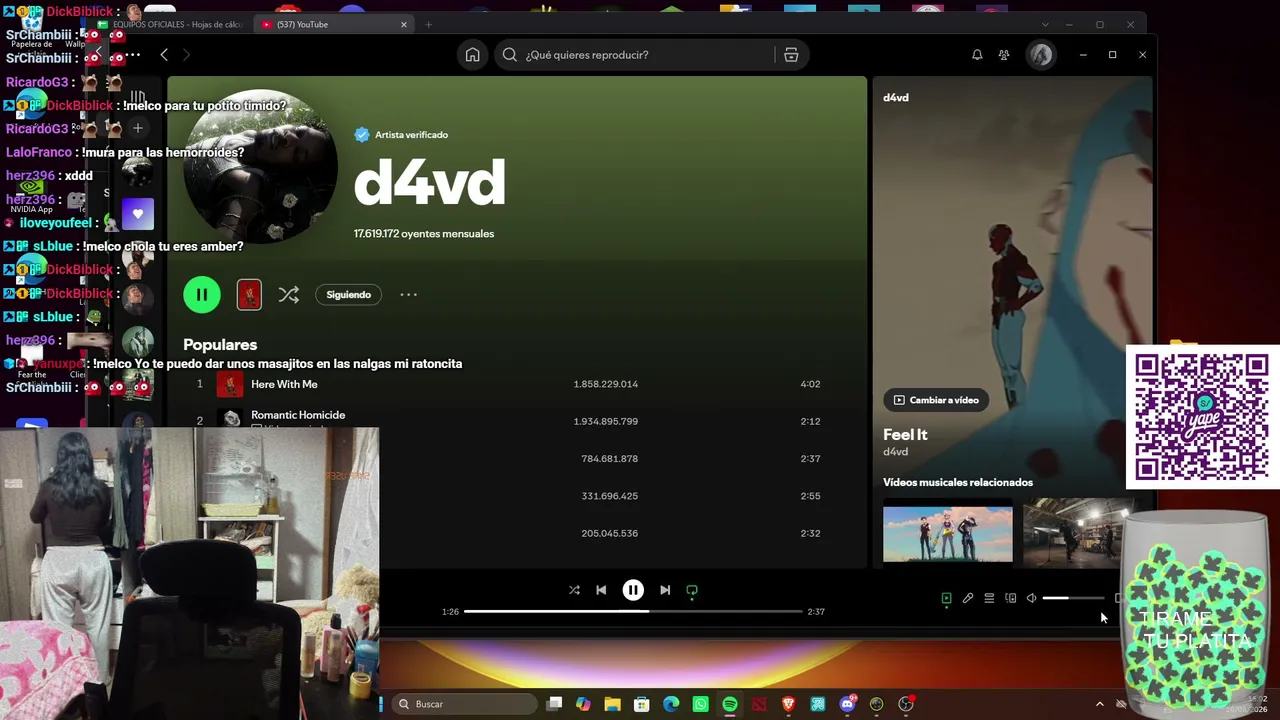Close the YouTube browser tab
The image size is (1280, 720).
(404, 24)
